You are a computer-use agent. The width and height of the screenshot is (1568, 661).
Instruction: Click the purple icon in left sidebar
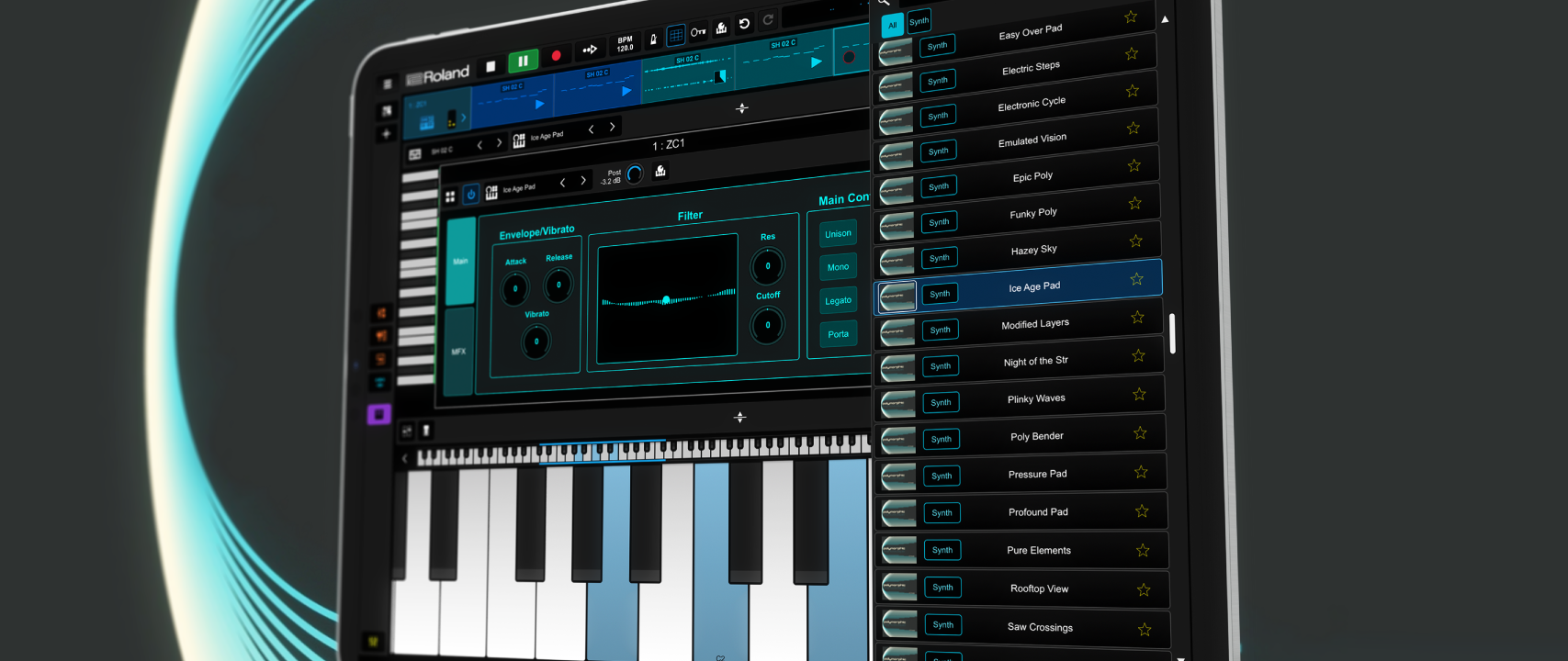click(x=378, y=414)
